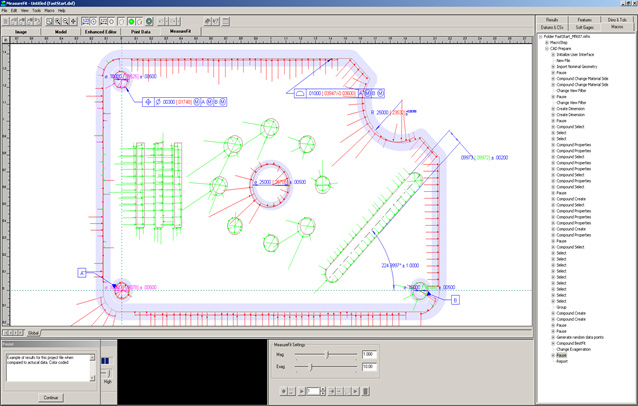The height and width of the screenshot is (406, 638).
Task: Select the Change Exaggeration macro step
Action: pyautogui.click(x=573, y=349)
